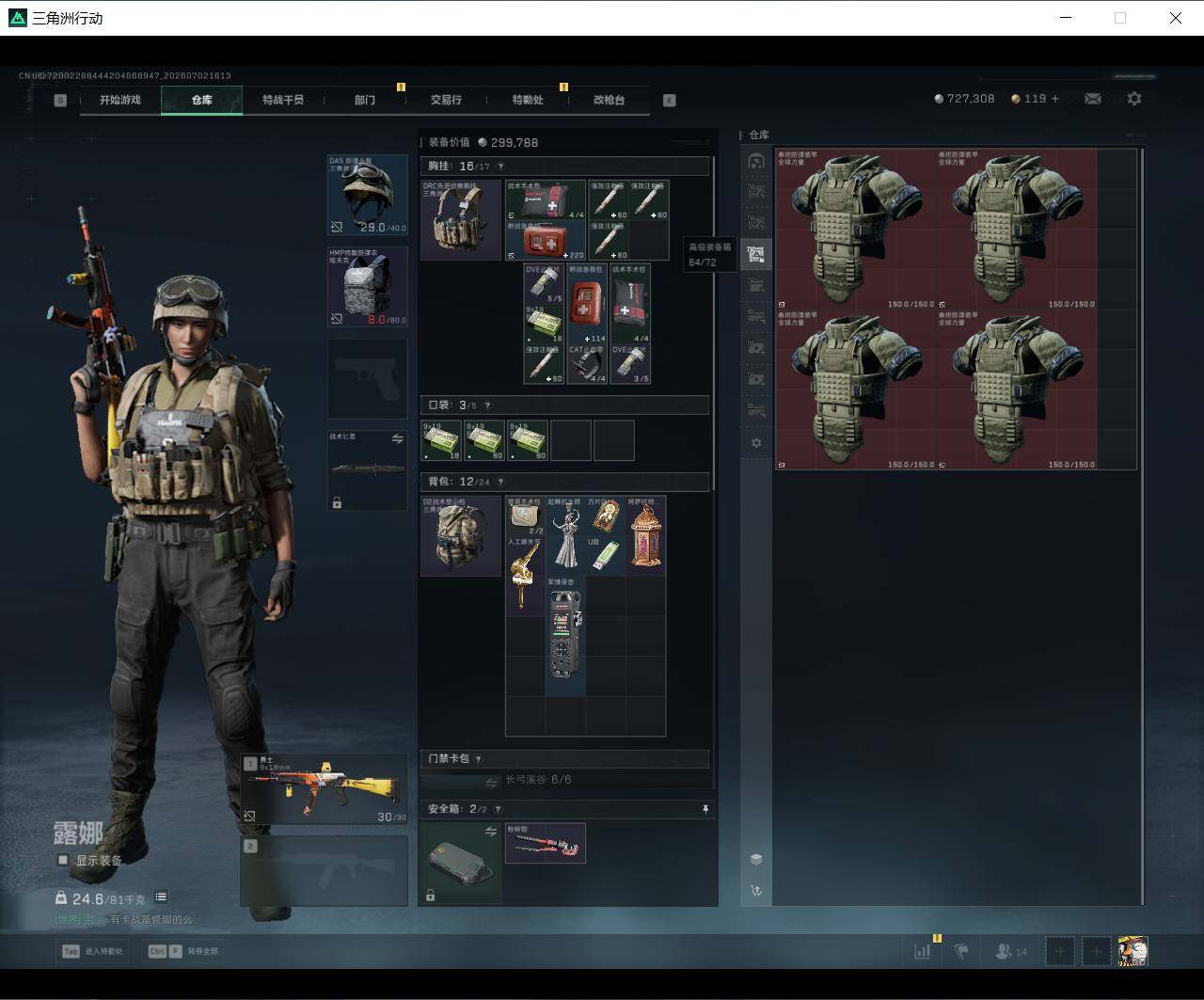Click the Ctrl F 转移全部 button
Image resolution: width=1204 pixels, height=1000 pixels.
(x=183, y=951)
